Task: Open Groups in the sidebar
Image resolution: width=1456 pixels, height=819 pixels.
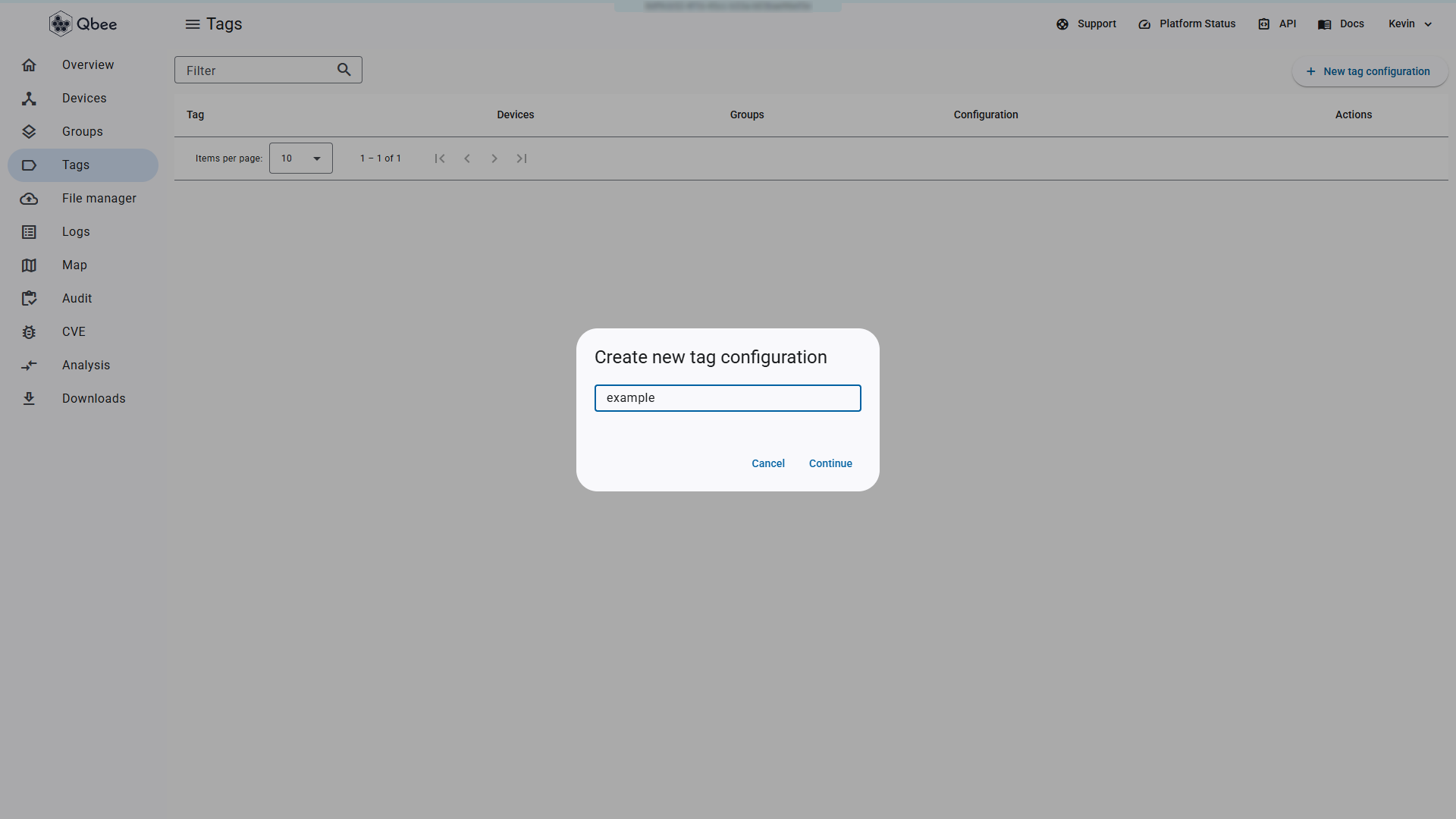Action: (x=83, y=132)
